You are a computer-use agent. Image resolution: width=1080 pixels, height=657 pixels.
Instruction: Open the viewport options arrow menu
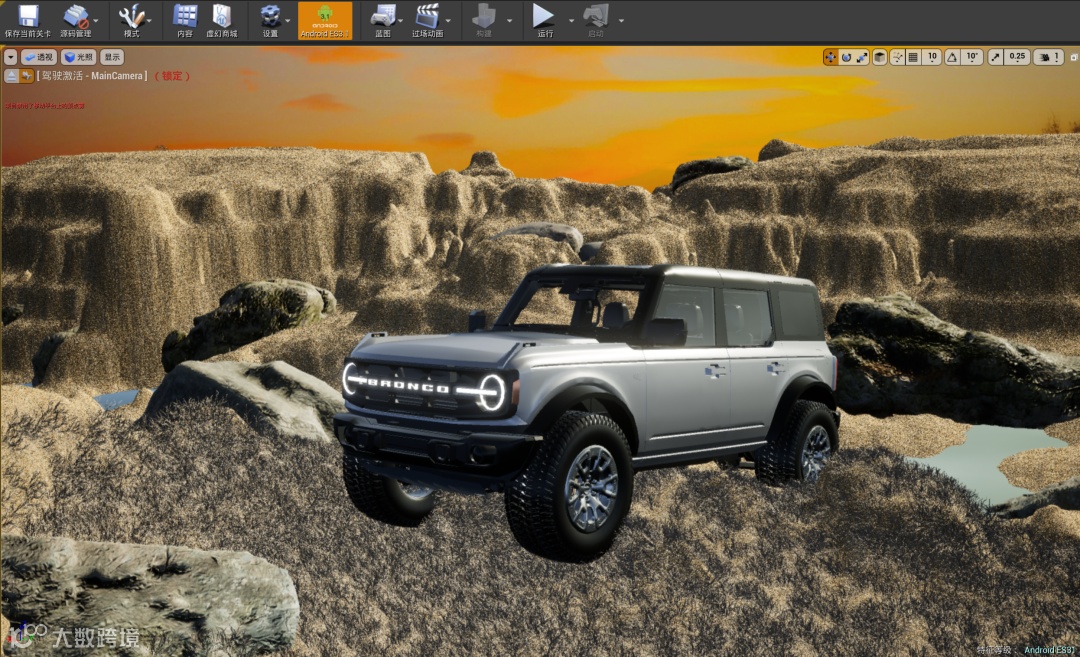tap(10, 57)
